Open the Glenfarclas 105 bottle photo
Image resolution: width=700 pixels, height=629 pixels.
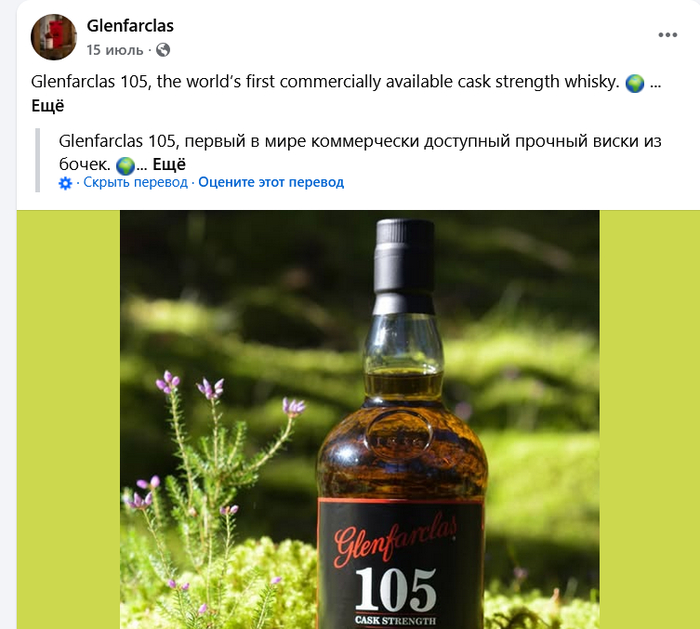click(359, 420)
